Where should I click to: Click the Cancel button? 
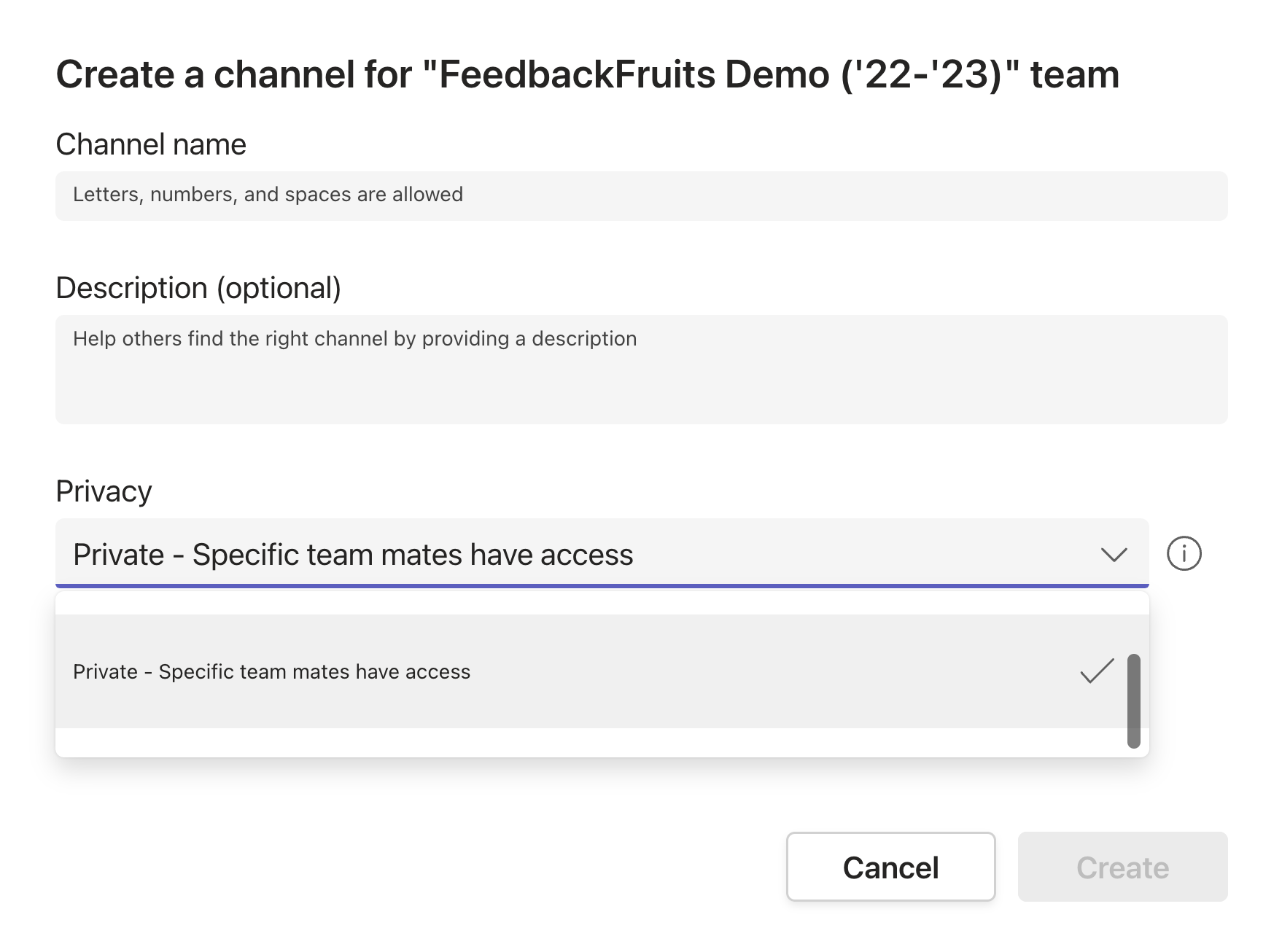[x=890, y=867]
